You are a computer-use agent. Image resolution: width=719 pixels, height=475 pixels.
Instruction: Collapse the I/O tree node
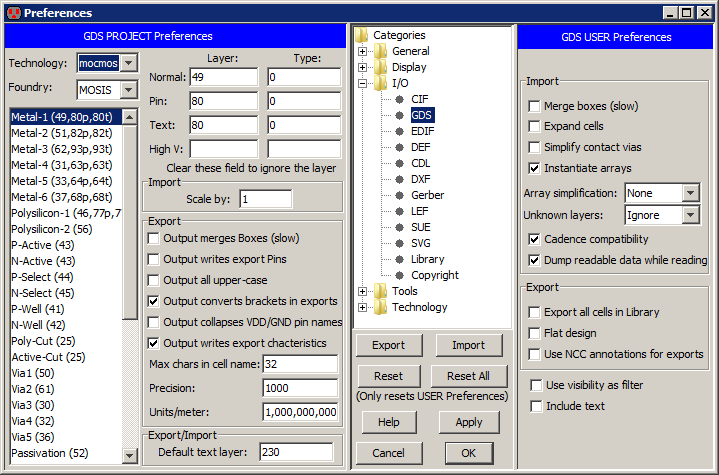coord(362,83)
